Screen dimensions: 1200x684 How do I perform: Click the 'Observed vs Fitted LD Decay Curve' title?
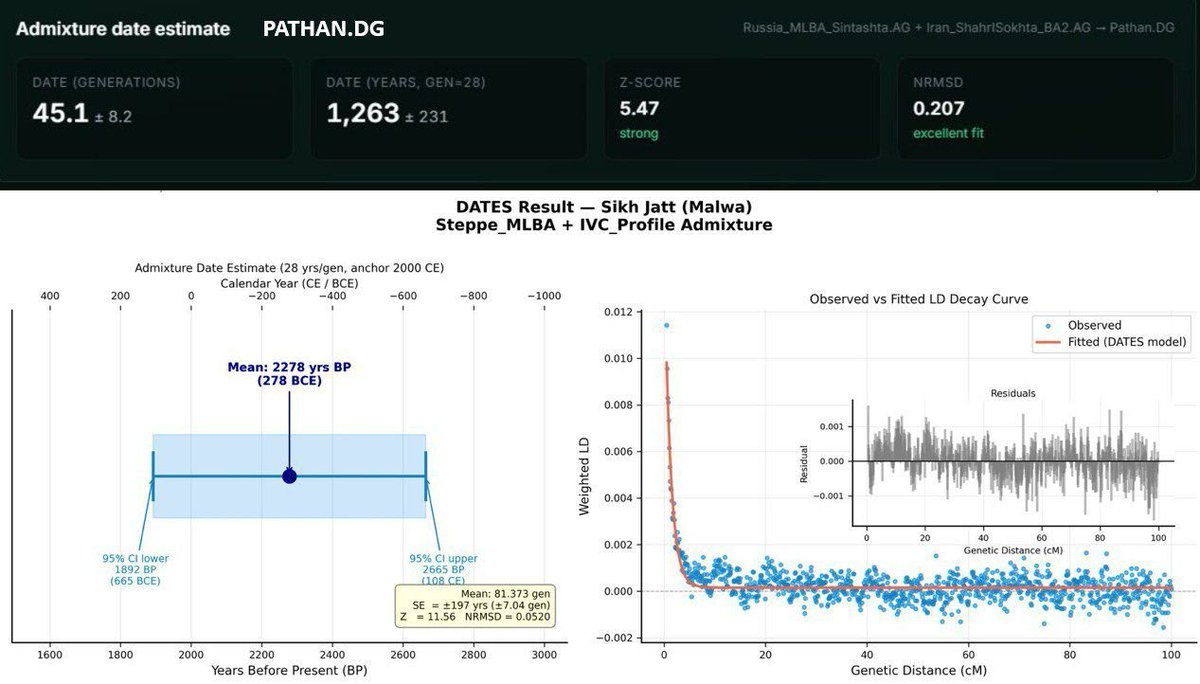[918, 299]
